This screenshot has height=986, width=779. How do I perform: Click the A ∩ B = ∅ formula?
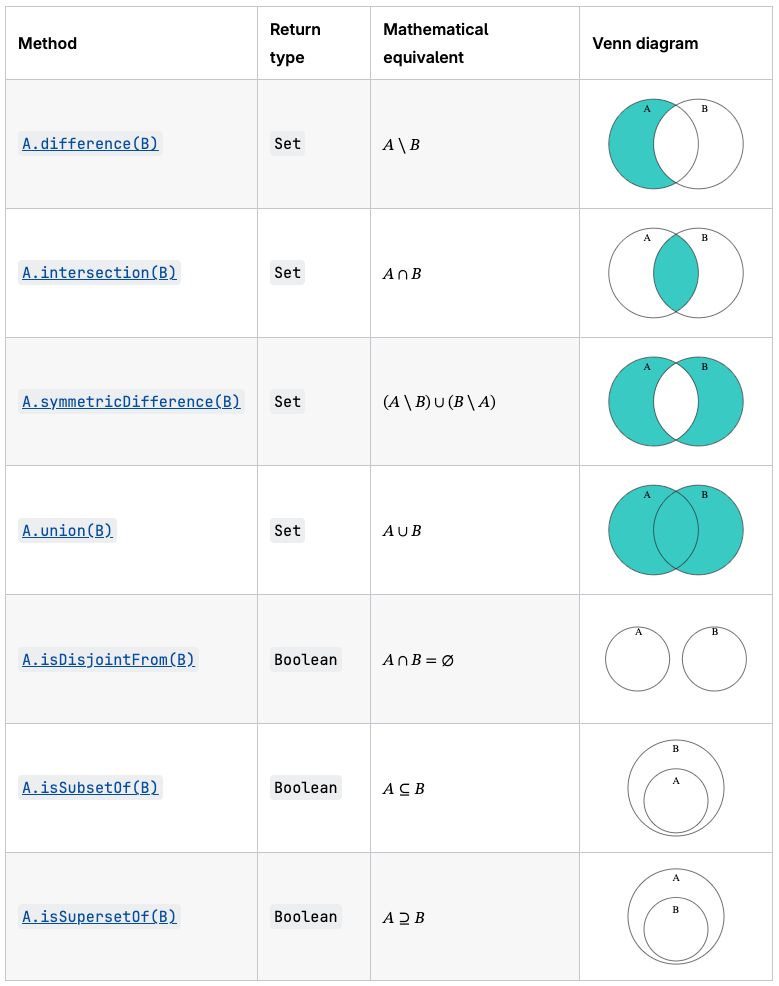[x=418, y=660]
